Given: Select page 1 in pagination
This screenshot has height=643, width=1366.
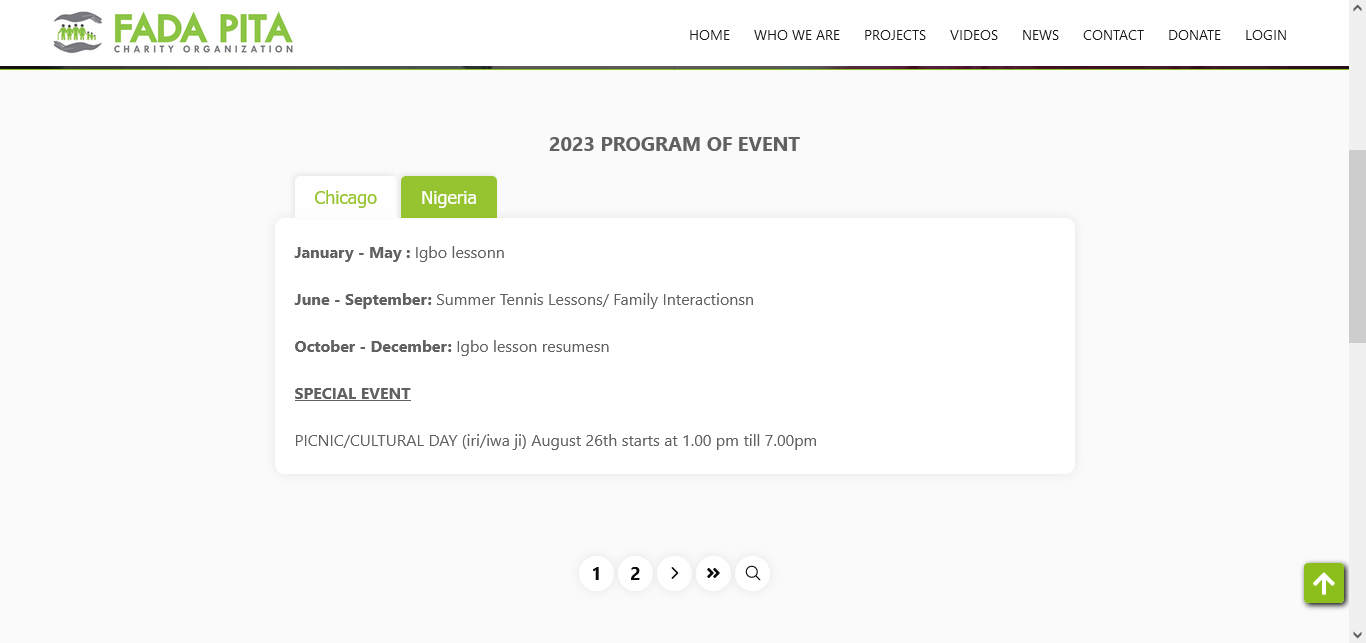Looking at the screenshot, I should [596, 574].
